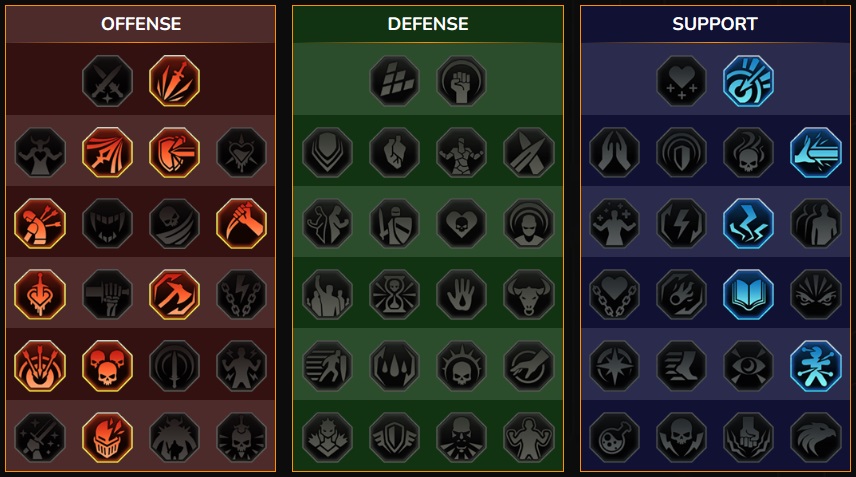Select the chained heart mastery in Support
The width and height of the screenshot is (856, 477).
(614, 295)
